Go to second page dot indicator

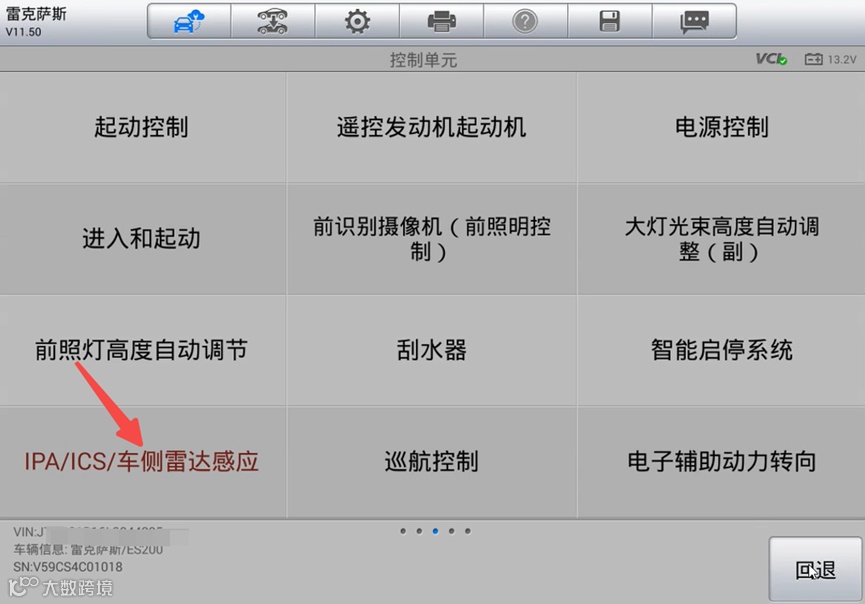tap(419, 531)
